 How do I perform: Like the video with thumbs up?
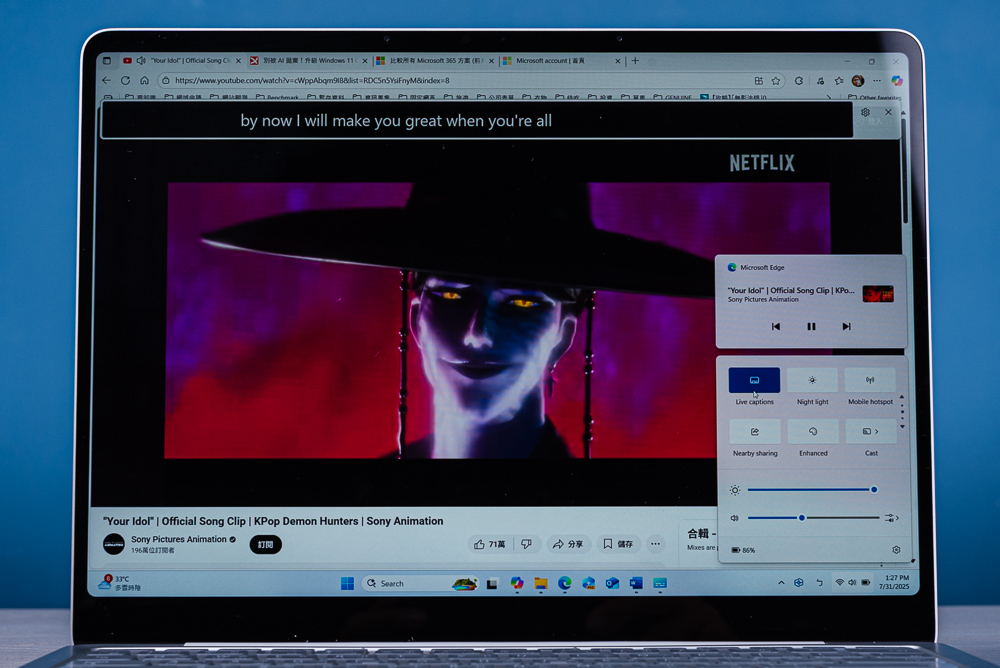click(x=489, y=544)
